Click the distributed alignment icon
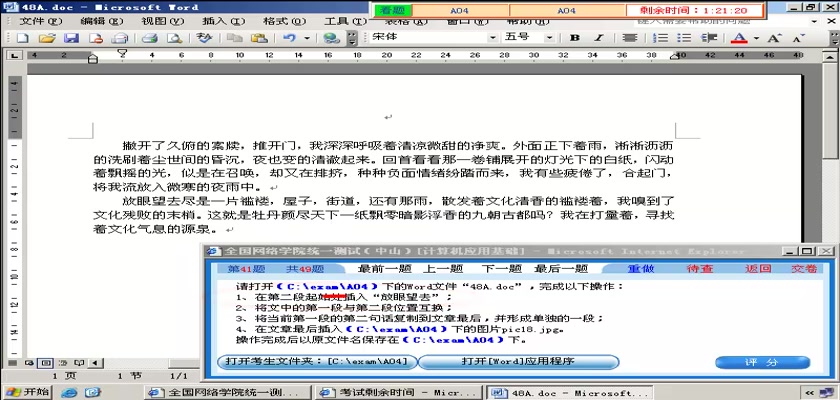 tap(629, 38)
